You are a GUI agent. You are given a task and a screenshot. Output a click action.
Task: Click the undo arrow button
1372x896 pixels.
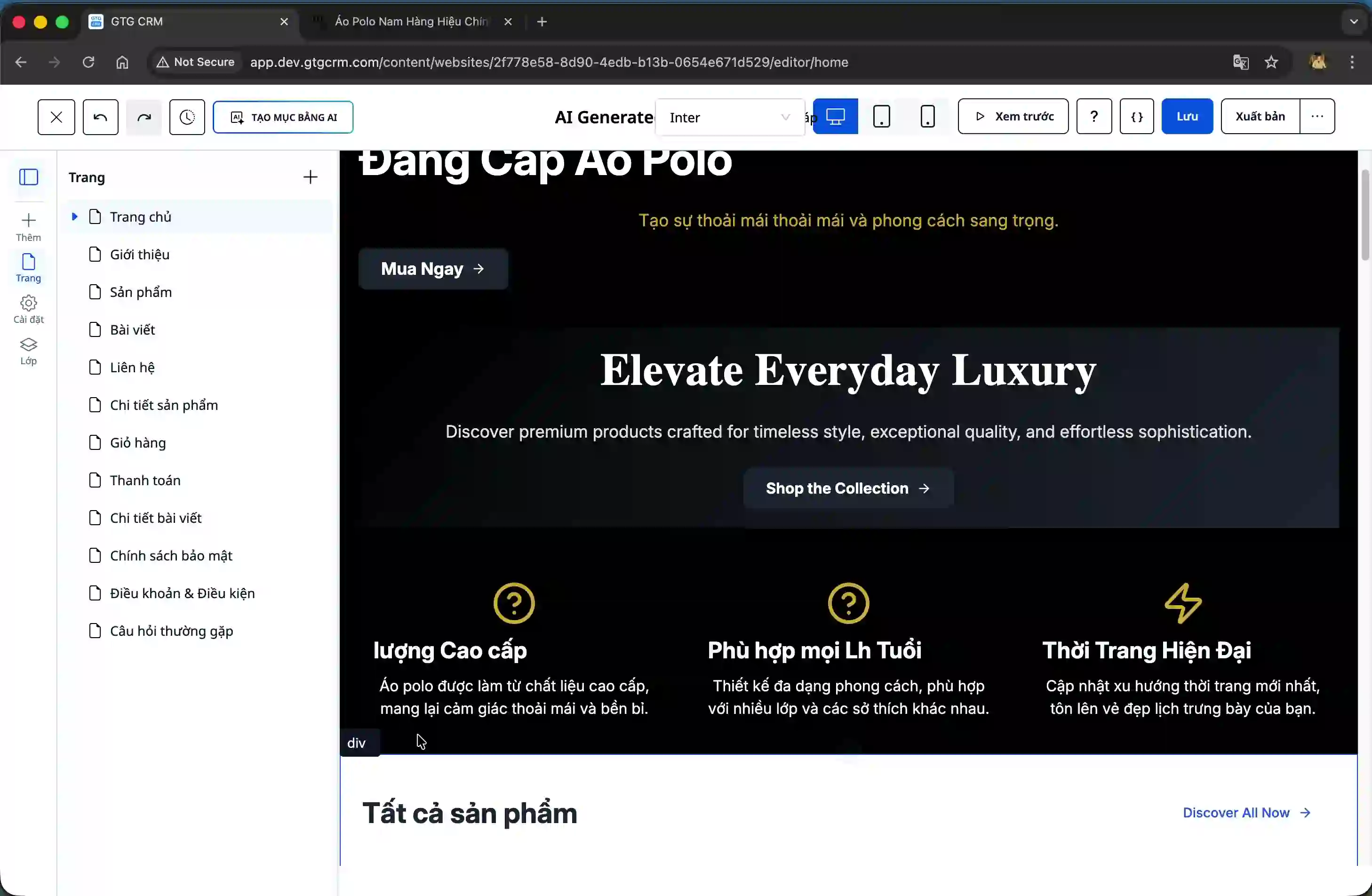[x=100, y=117]
